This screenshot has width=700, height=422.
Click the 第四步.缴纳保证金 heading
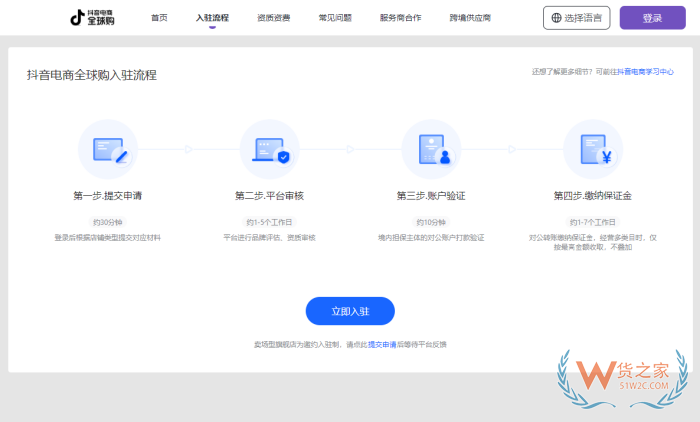(x=592, y=196)
